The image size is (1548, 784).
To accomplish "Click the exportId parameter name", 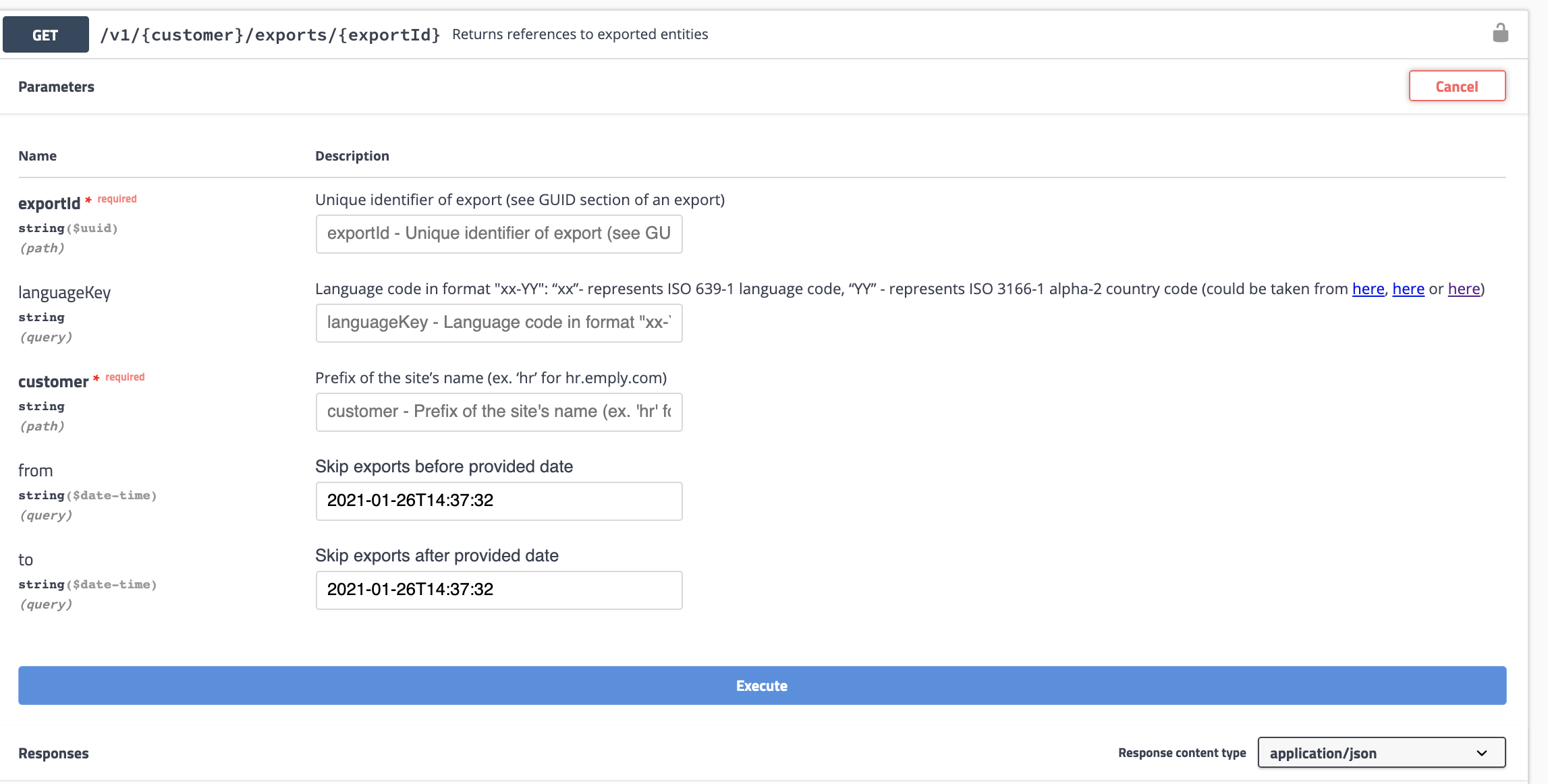I will [x=49, y=203].
